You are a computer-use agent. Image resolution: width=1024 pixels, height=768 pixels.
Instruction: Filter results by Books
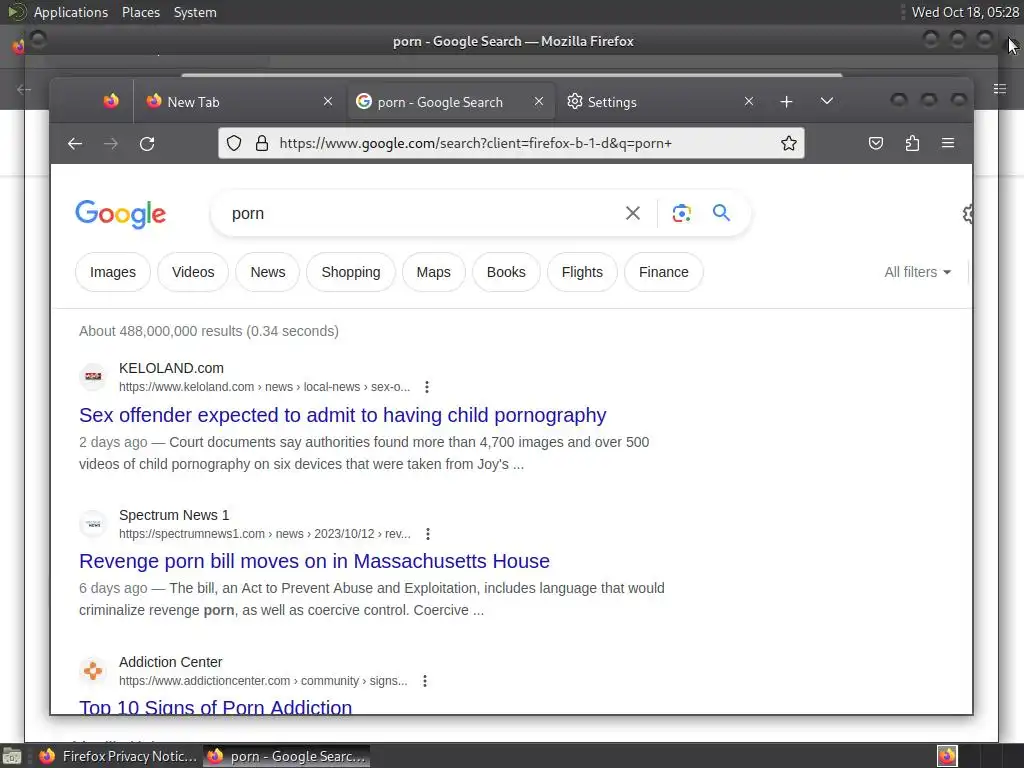click(x=506, y=272)
